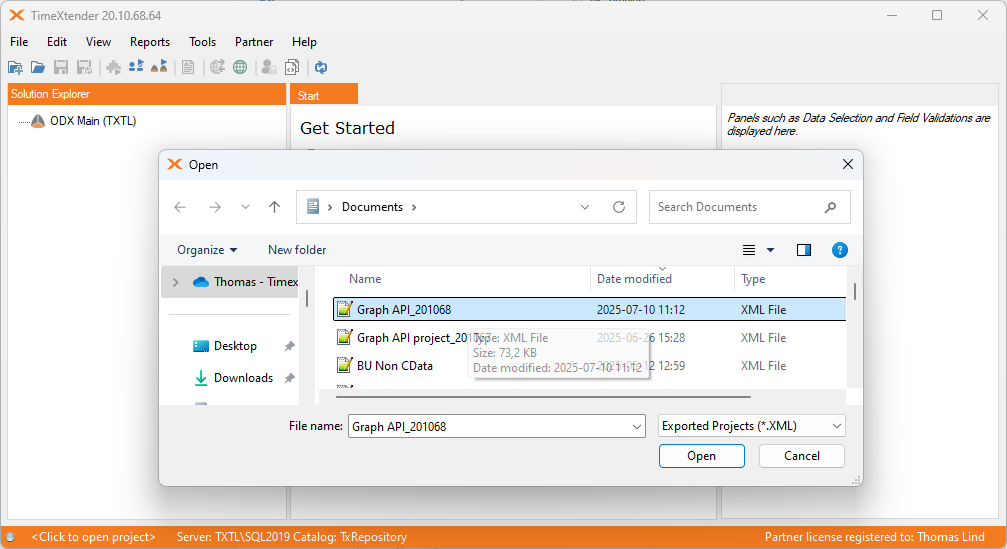Image resolution: width=1007 pixels, height=549 pixels.
Task: Click the documentation page toolbar icon
Action: [188, 67]
